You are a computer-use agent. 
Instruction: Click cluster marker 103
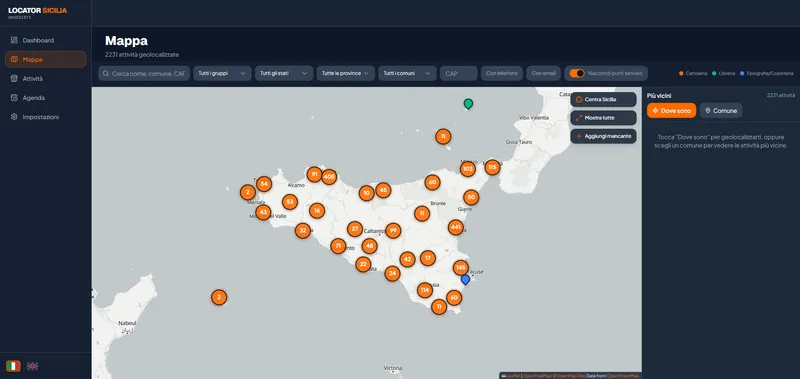(468, 169)
